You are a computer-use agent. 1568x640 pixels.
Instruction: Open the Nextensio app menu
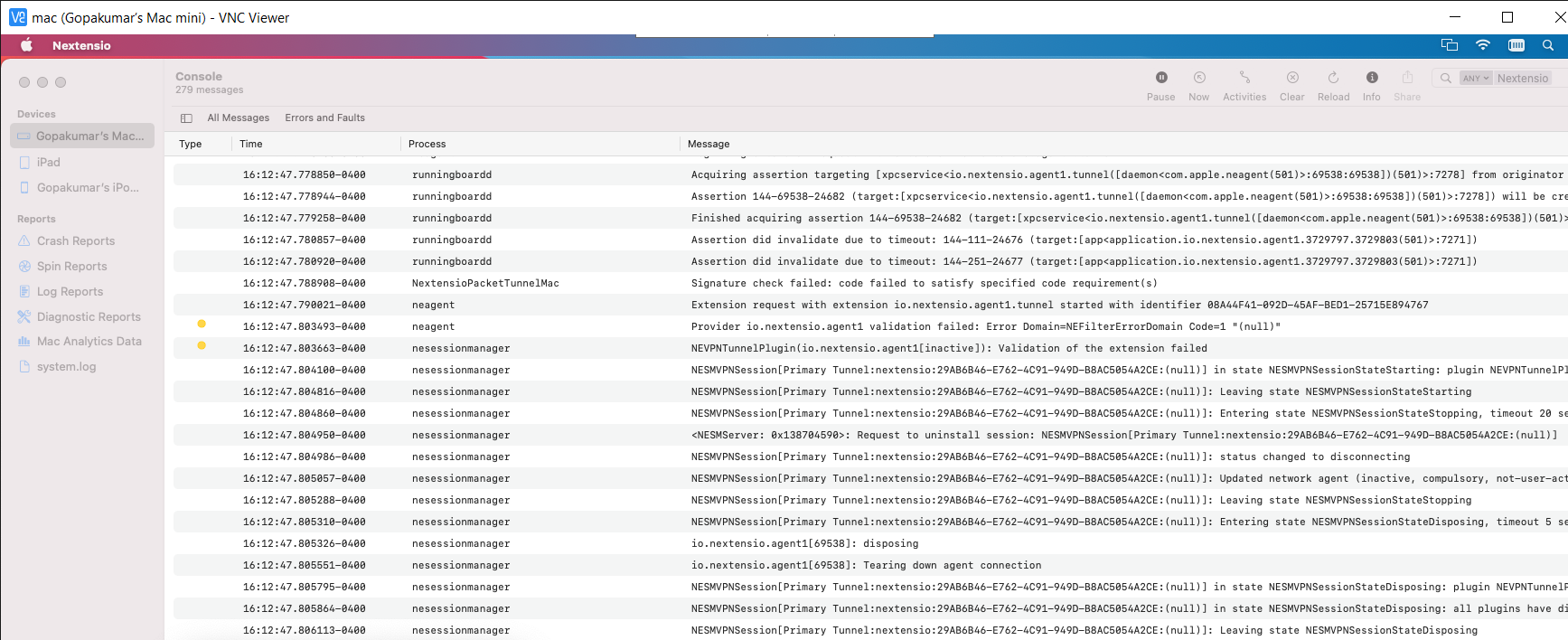(x=81, y=45)
